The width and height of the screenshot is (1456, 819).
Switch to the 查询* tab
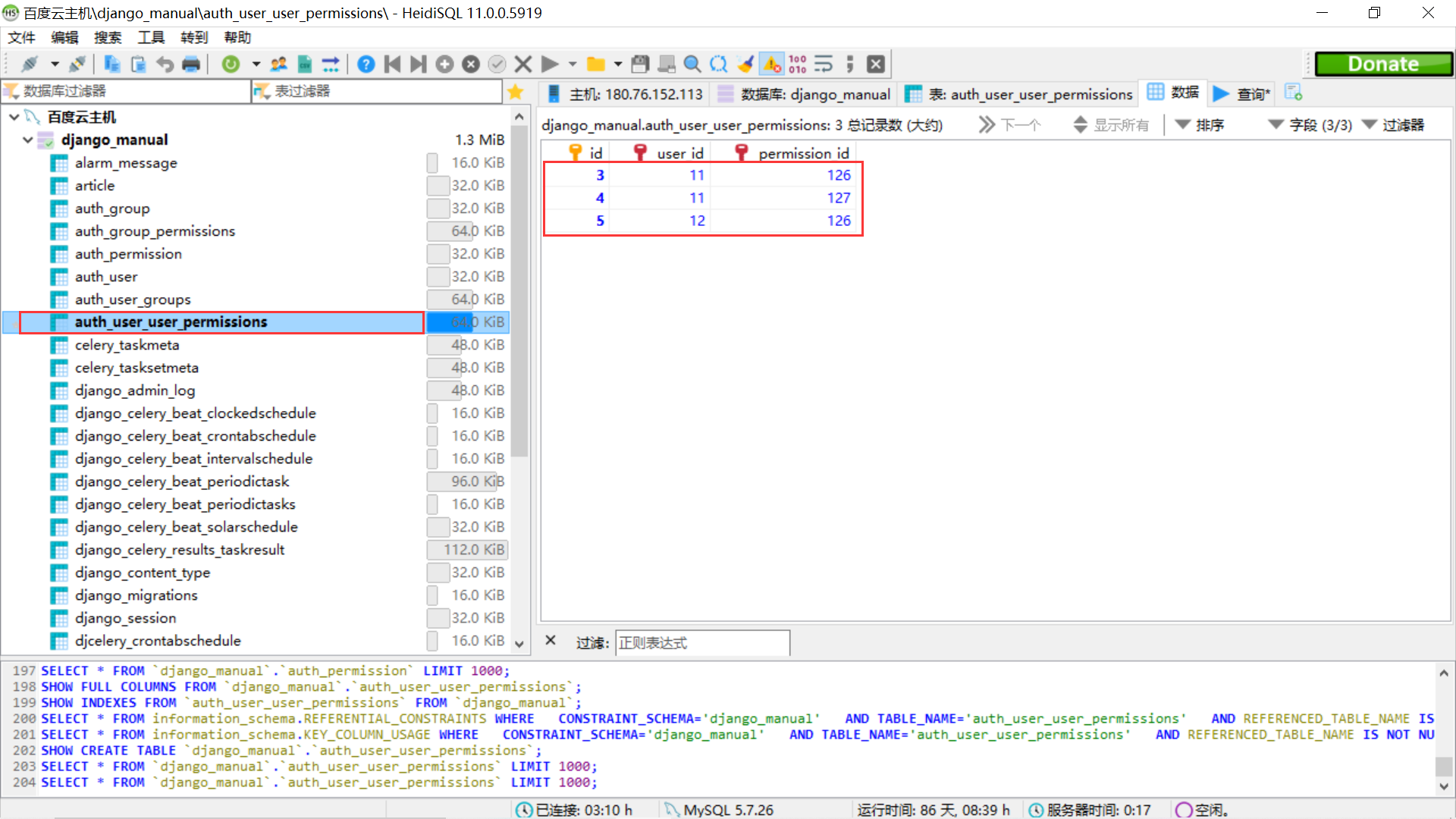click(x=1241, y=94)
